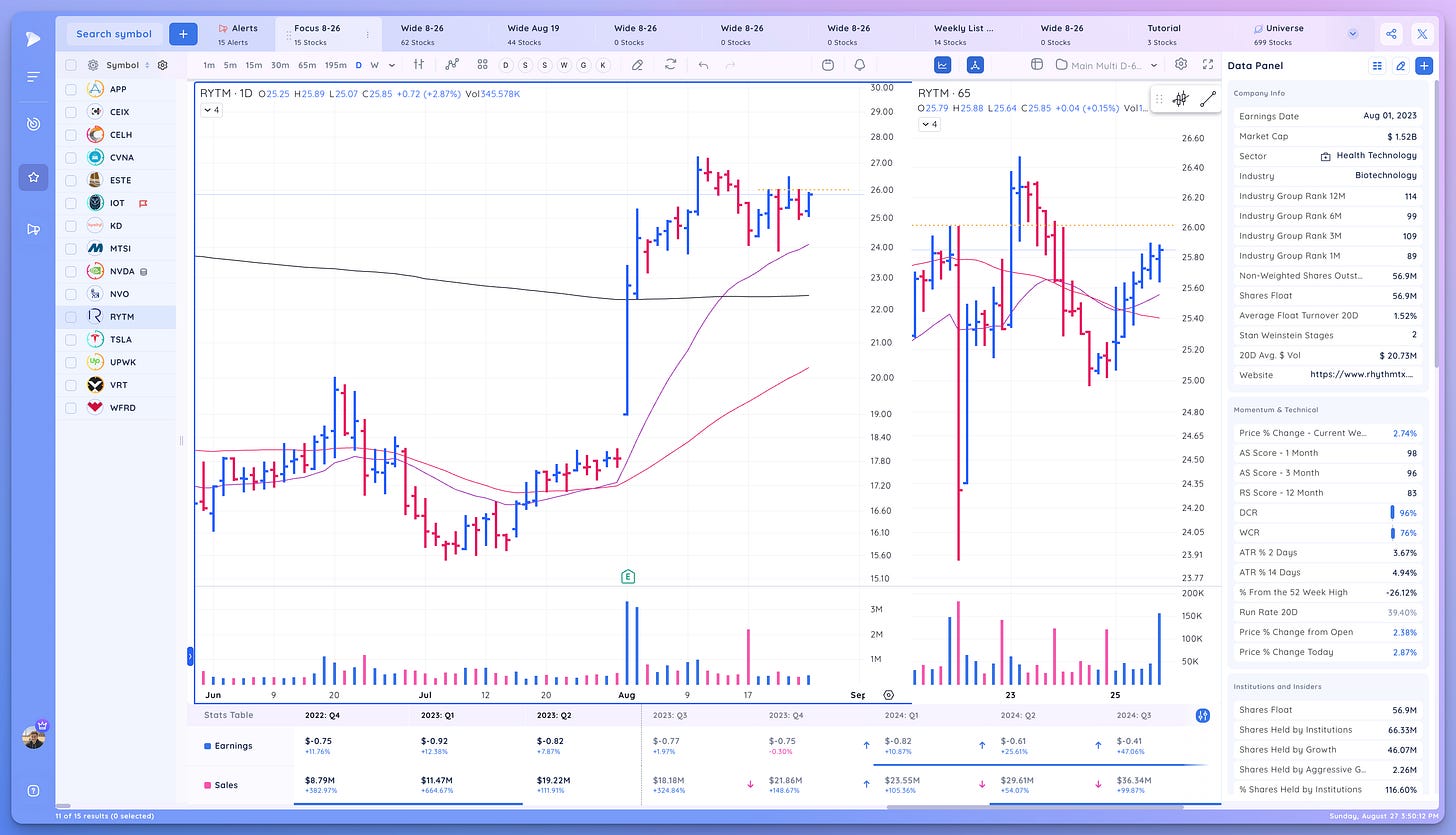Screen dimensions: 1456x835
Task: Open the calendar icon in the chart toolbar
Action: coord(827,64)
